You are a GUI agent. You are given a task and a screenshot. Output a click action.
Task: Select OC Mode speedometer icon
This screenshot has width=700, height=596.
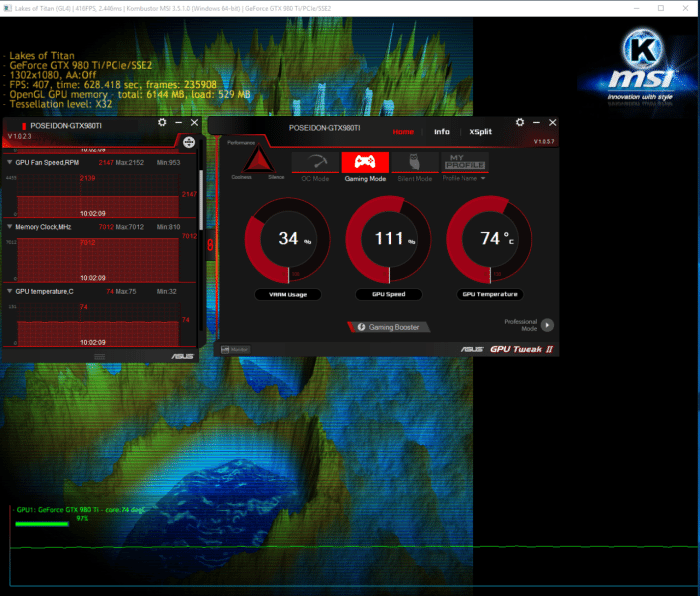(x=315, y=163)
